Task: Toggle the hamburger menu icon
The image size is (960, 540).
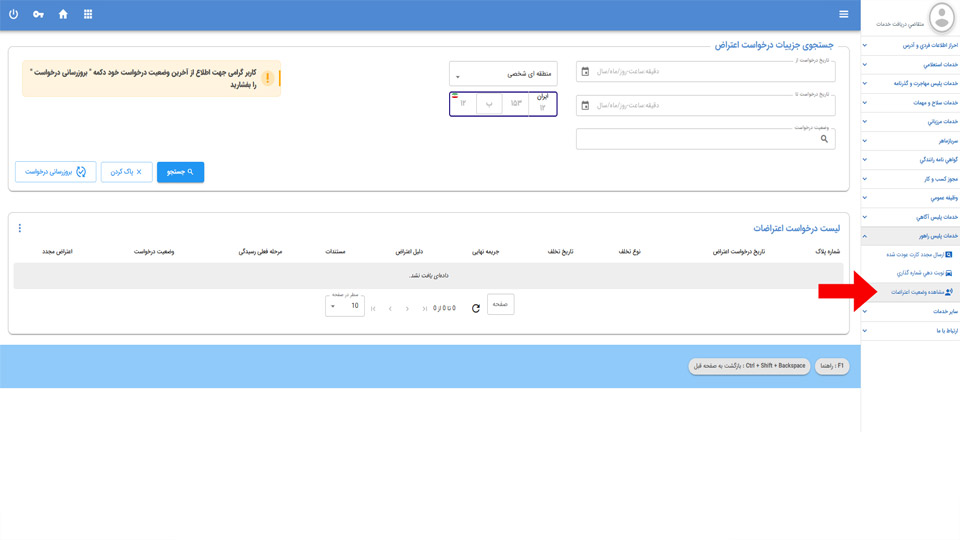Action: tap(844, 14)
